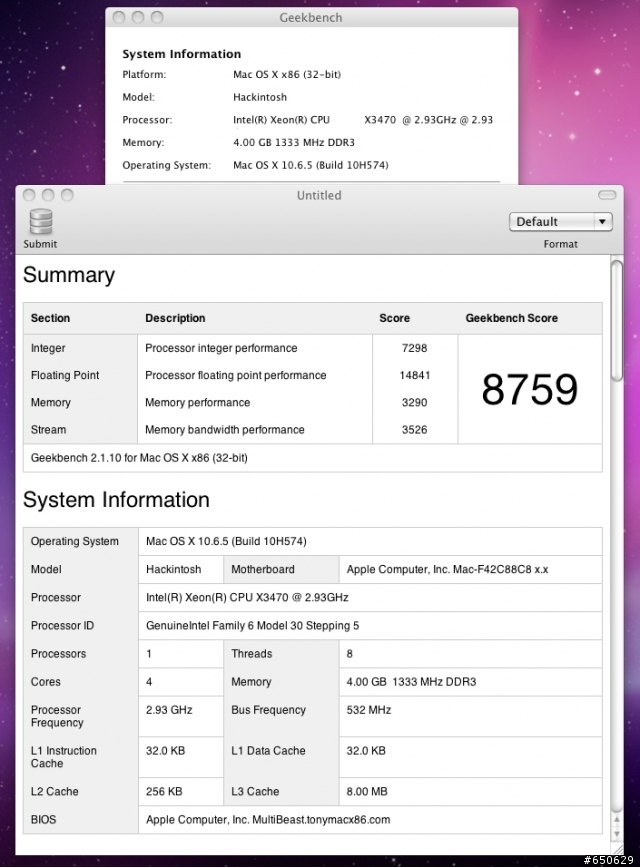
Task: Click the minimize button of the Untitled window
Action: coord(48,195)
